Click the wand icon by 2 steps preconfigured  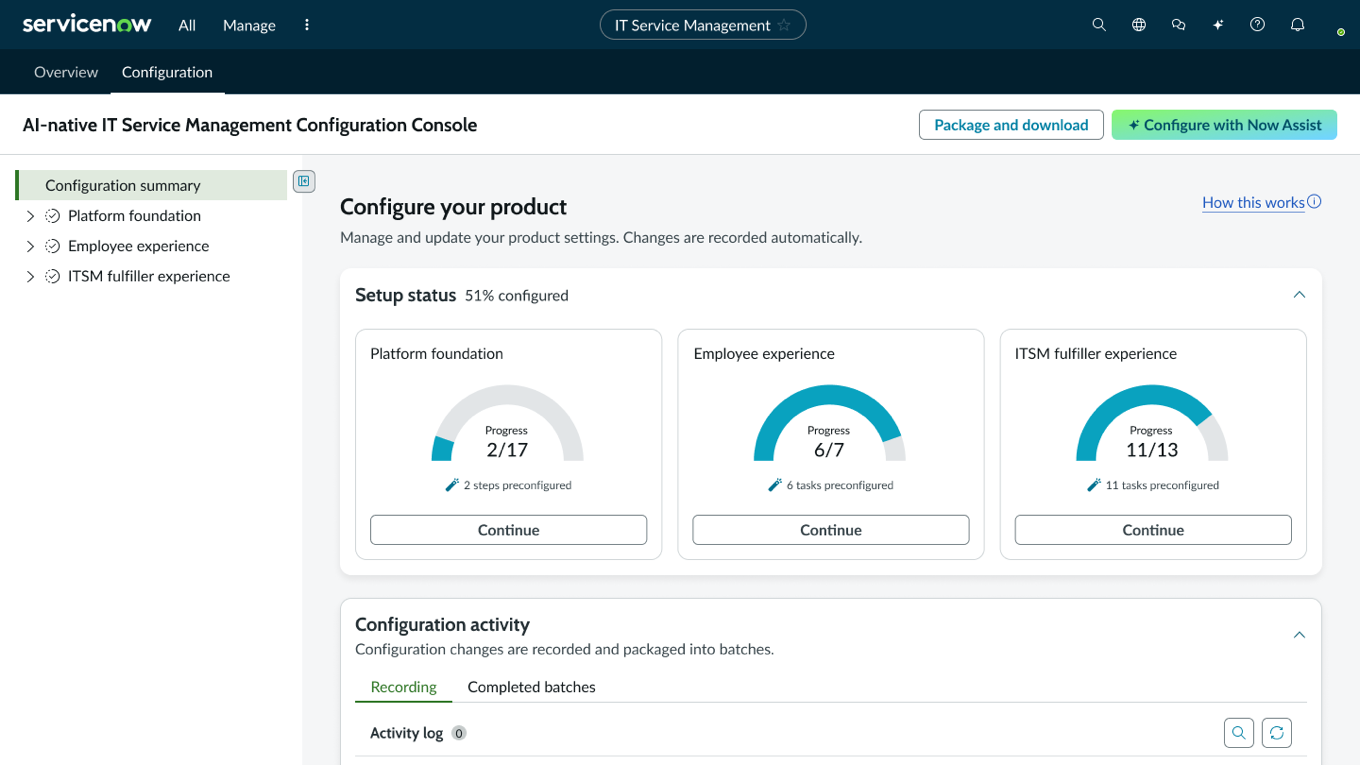coord(452,485)
